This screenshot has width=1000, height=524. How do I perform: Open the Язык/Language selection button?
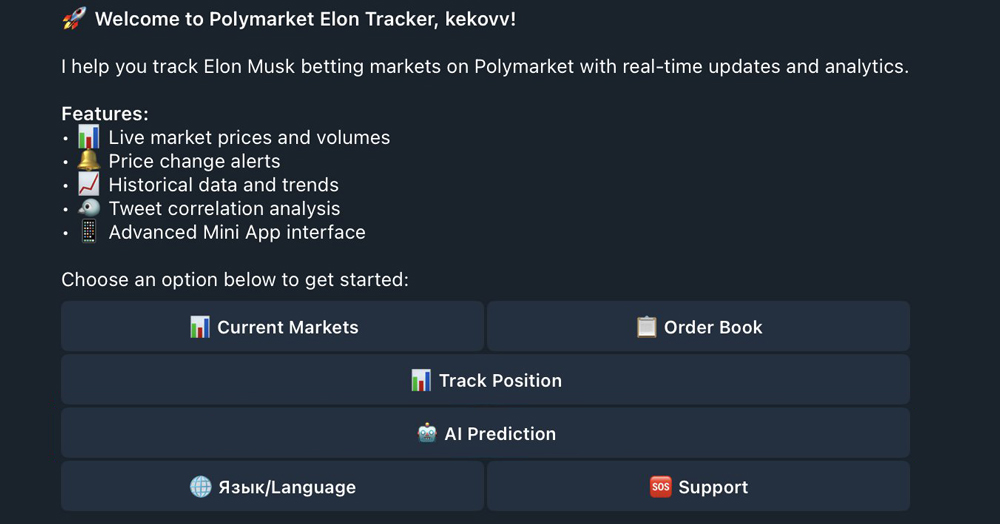coord(272,487)
